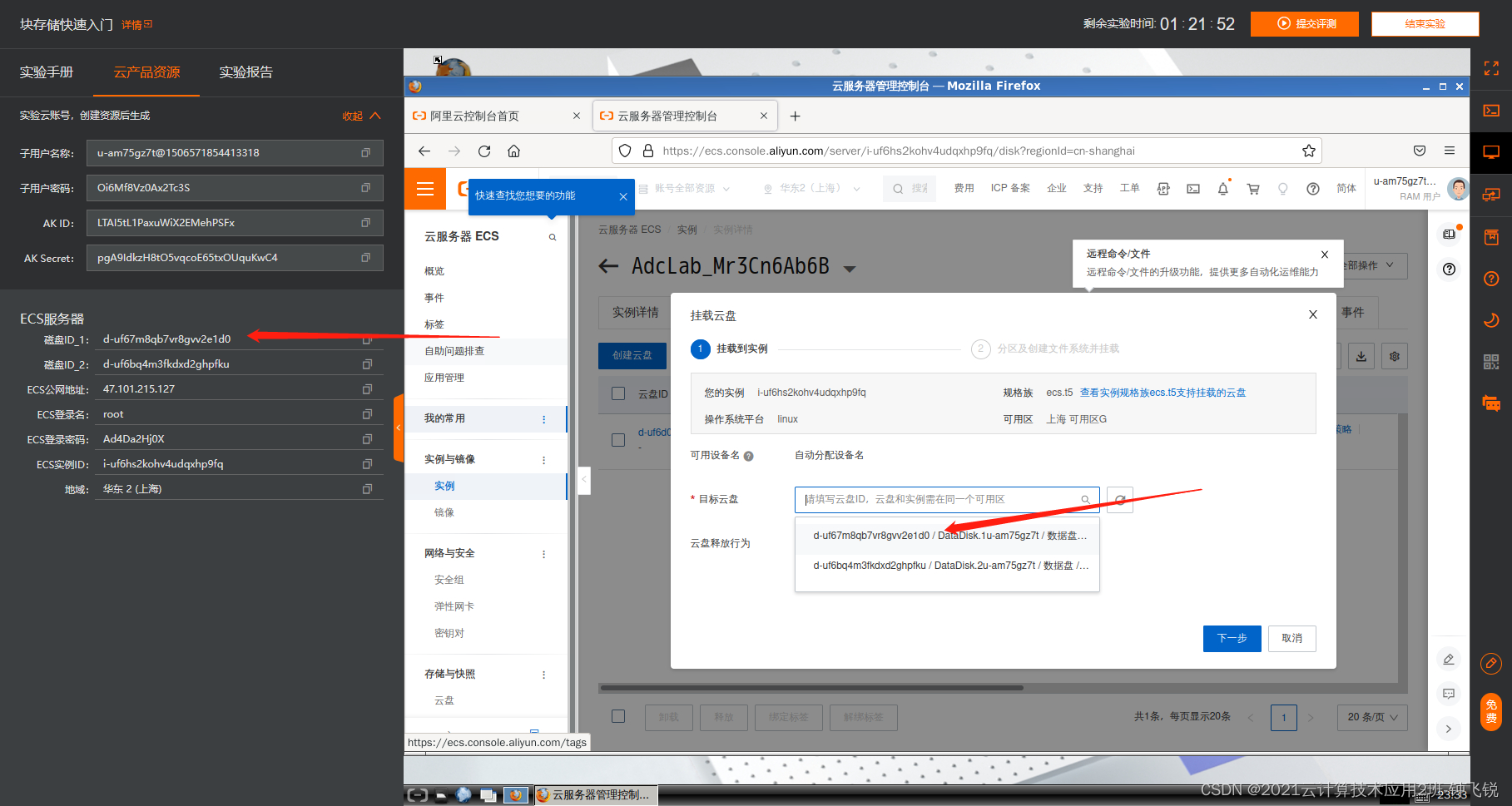
Task: Click the Firefox URL address bar
Action: pos(965,151)
